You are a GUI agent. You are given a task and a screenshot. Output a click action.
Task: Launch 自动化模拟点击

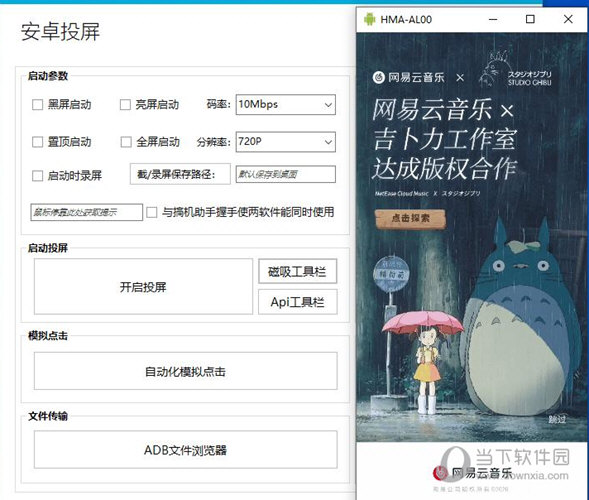186,371
